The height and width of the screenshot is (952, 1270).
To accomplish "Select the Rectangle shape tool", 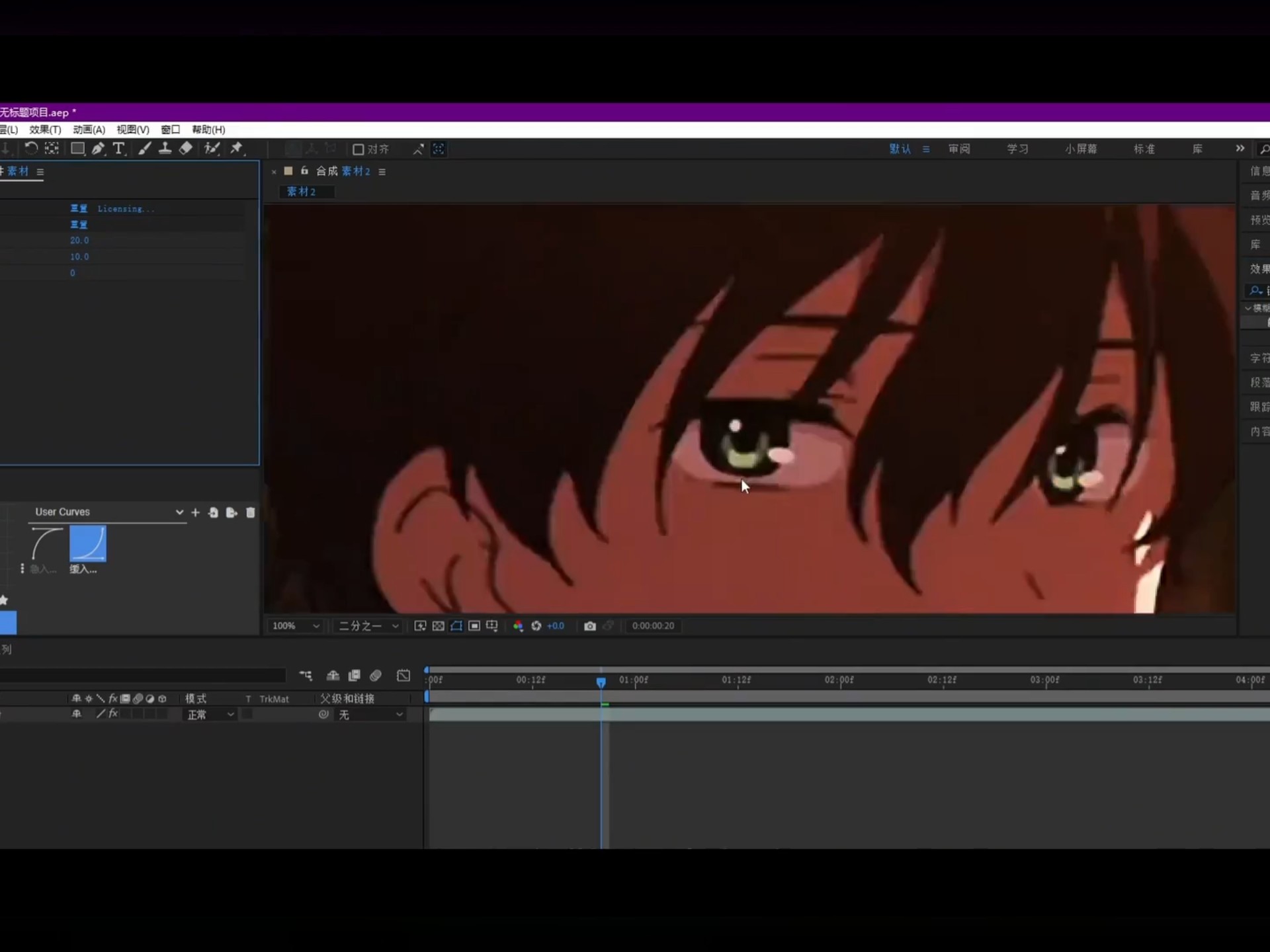I will coord(77,149).
